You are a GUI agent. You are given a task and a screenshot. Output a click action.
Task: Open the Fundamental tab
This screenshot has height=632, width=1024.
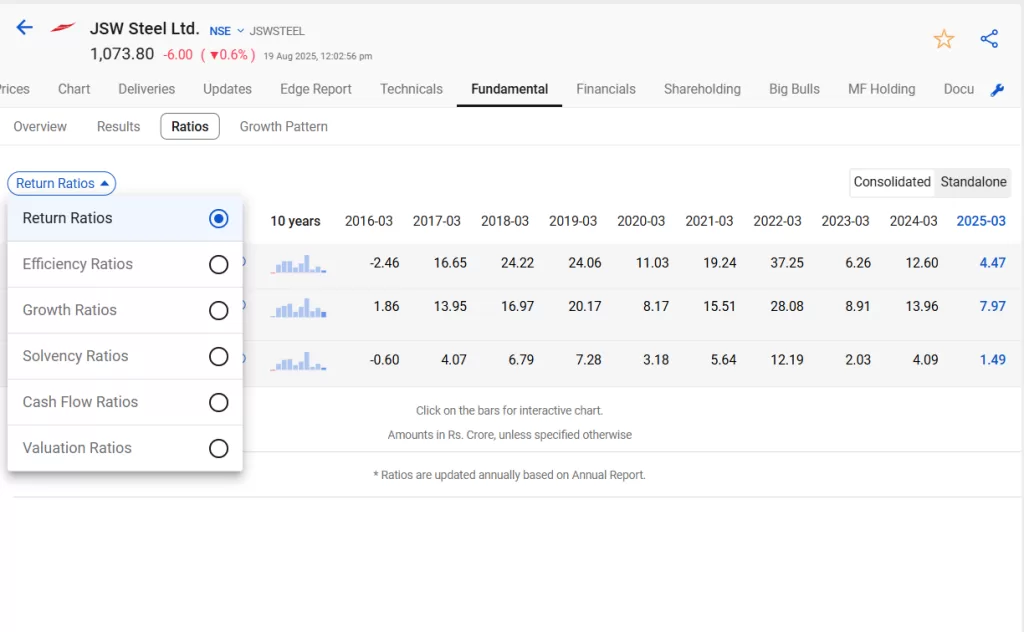click(x=509, y=89)
